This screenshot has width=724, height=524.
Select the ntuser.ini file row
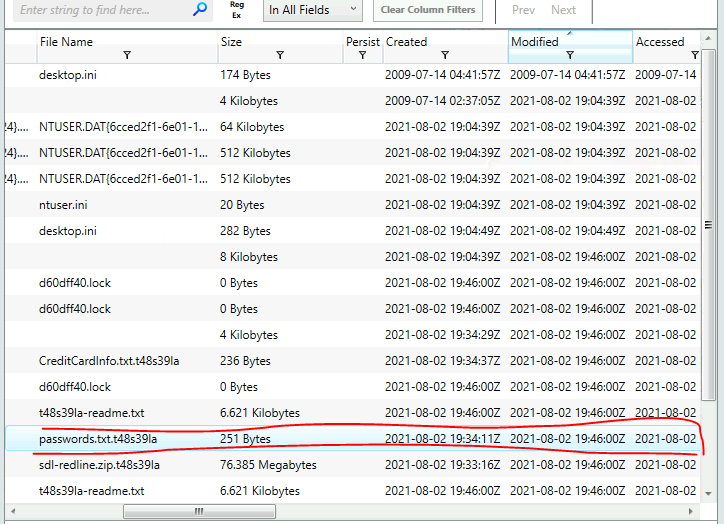click(x=353, y=205)
